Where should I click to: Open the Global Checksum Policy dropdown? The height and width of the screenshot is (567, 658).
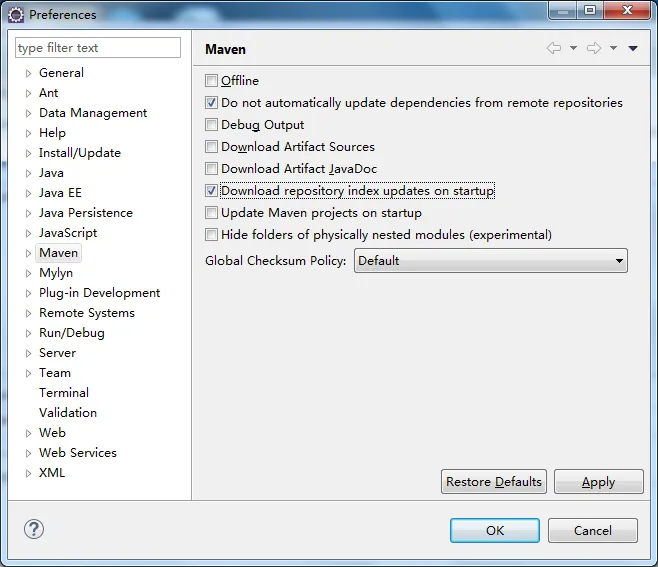click(491, 261)
